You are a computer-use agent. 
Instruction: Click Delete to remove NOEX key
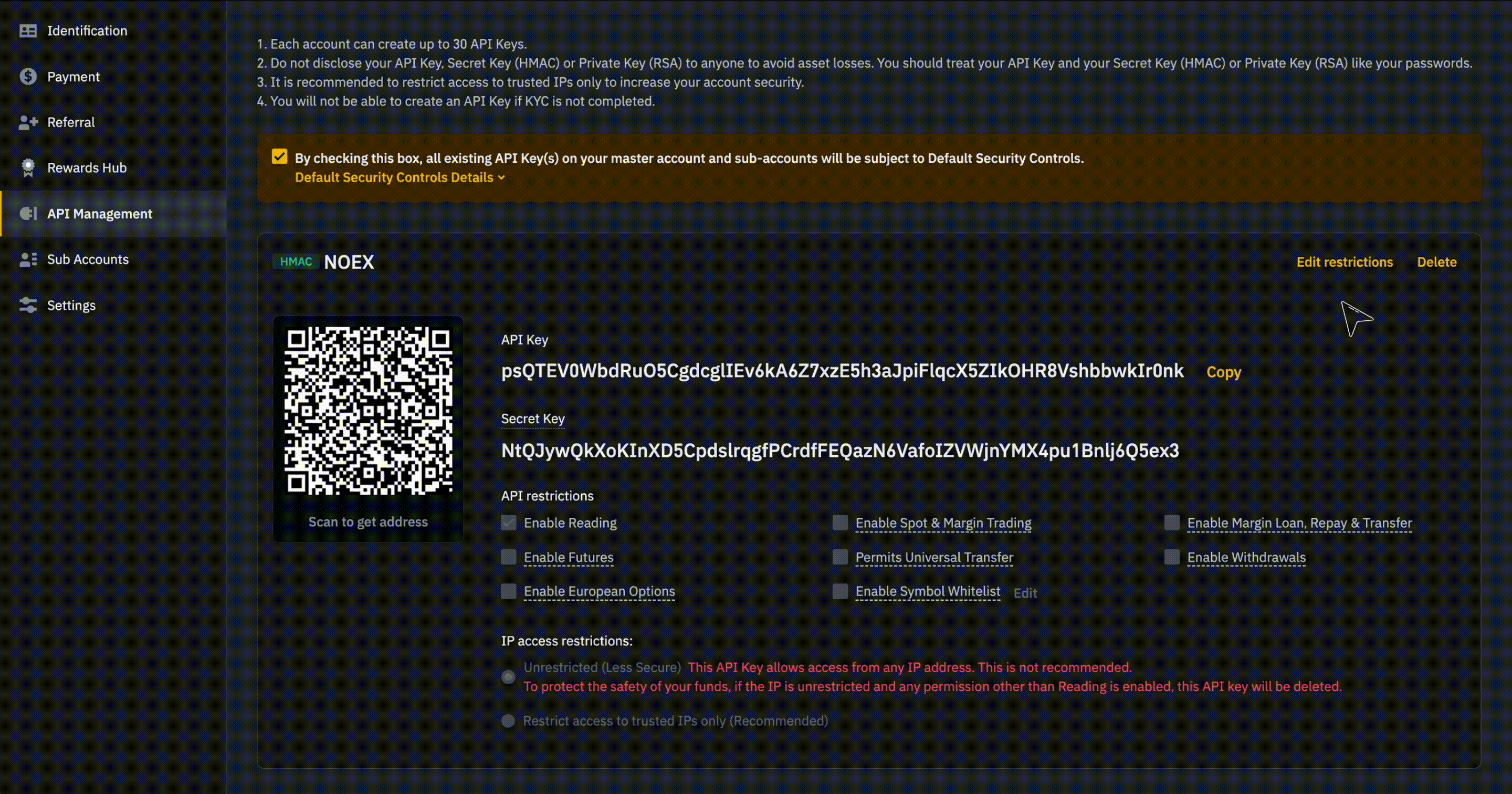click(x=1436, y=262)
